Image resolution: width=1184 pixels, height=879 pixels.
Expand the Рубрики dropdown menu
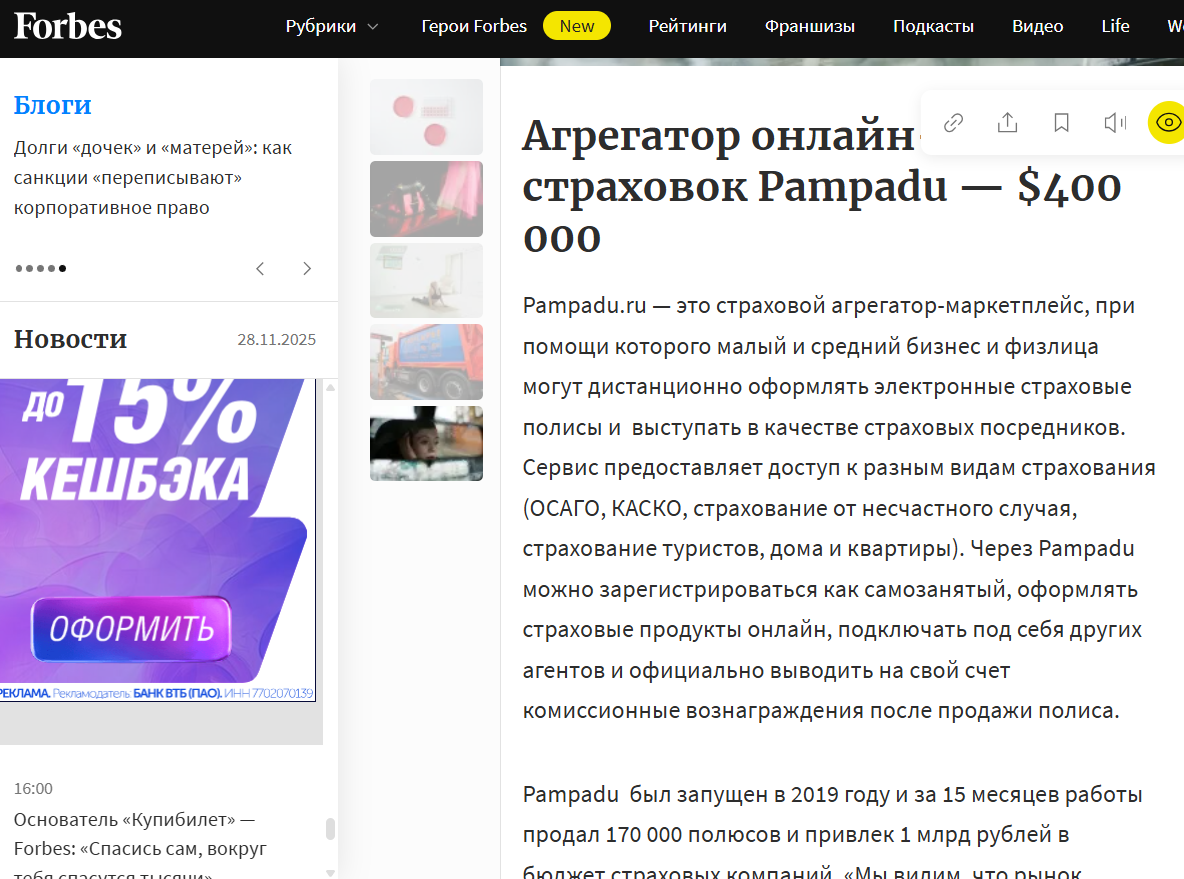point(332,27)
